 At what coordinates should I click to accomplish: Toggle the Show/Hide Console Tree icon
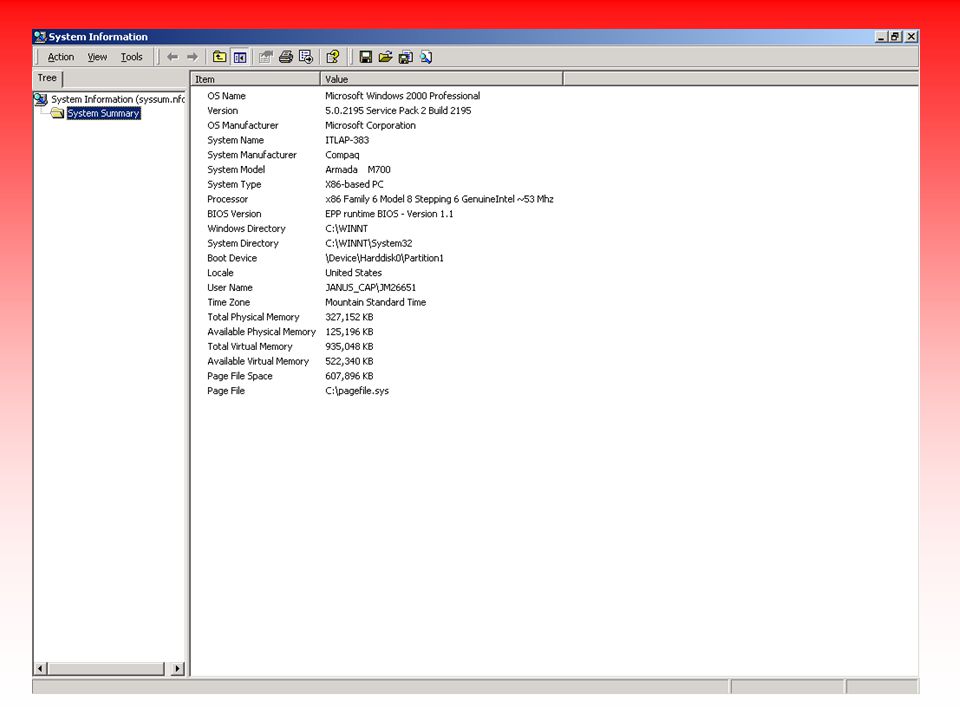click(240, 57)
